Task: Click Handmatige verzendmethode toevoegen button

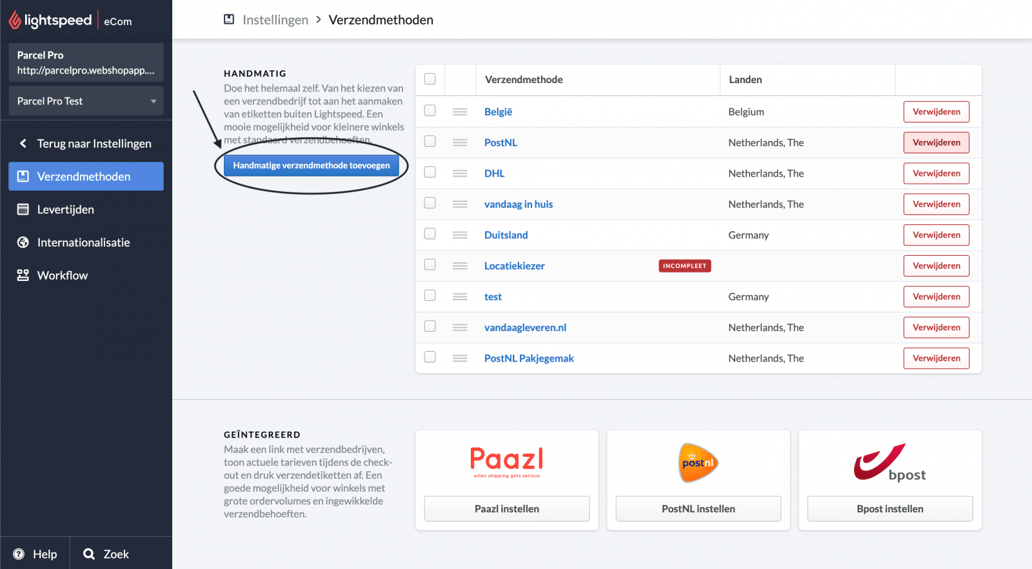Action: 311,166
